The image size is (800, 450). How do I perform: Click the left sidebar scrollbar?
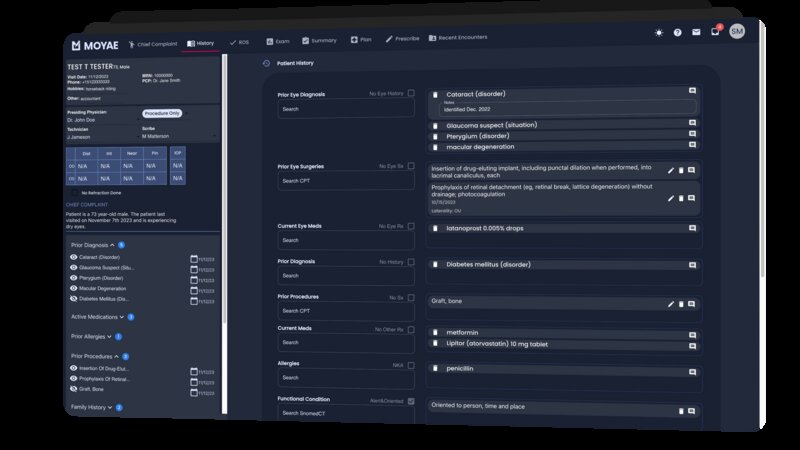pos(224,189)
